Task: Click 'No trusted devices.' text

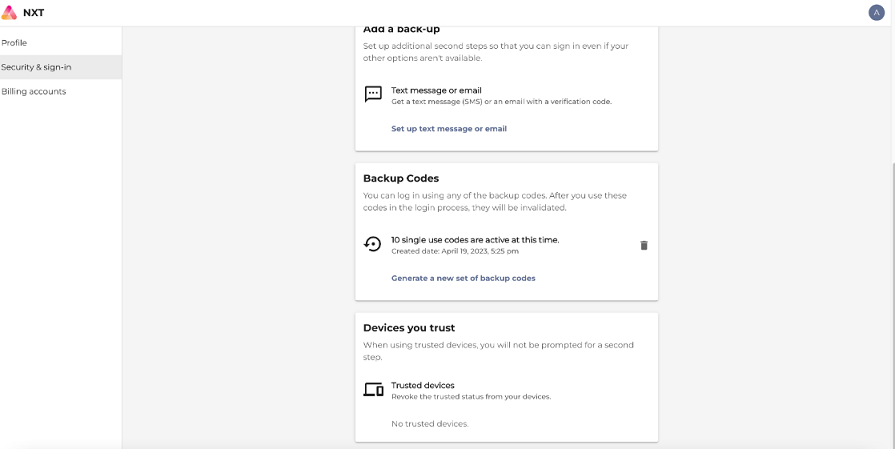Action: tap(430, 424)
